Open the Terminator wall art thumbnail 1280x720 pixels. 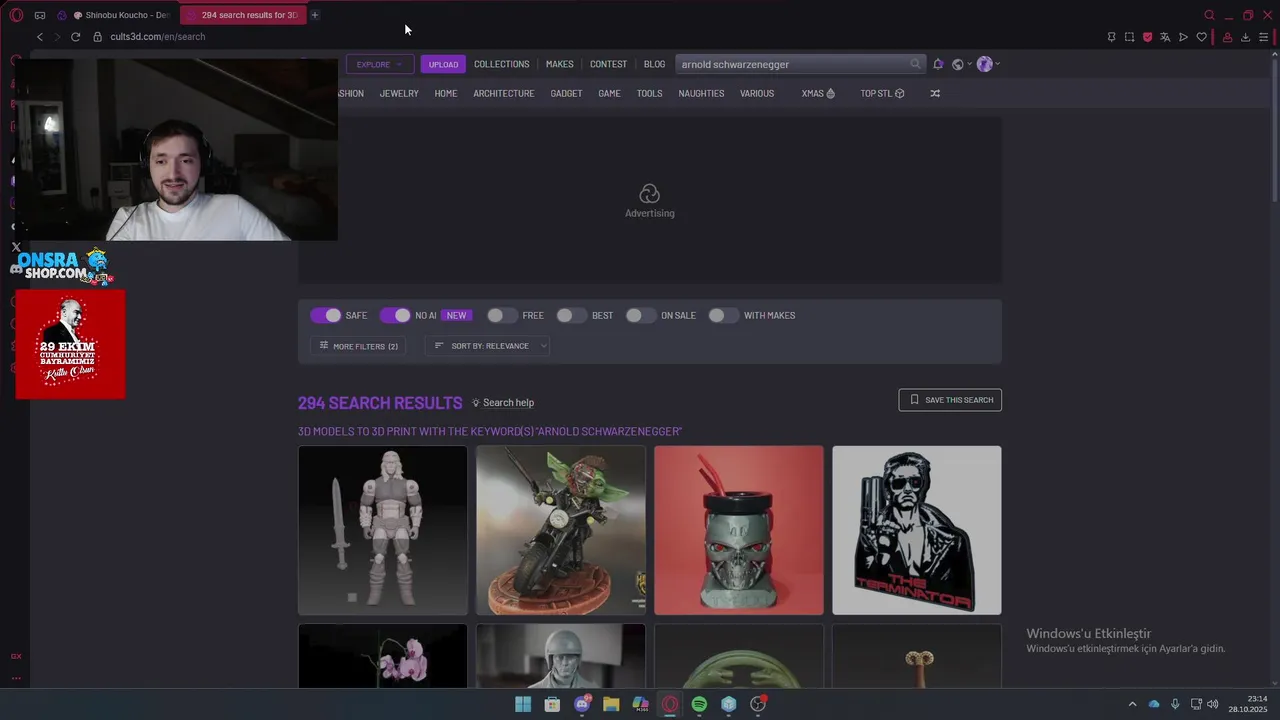(x=917, y=530)
